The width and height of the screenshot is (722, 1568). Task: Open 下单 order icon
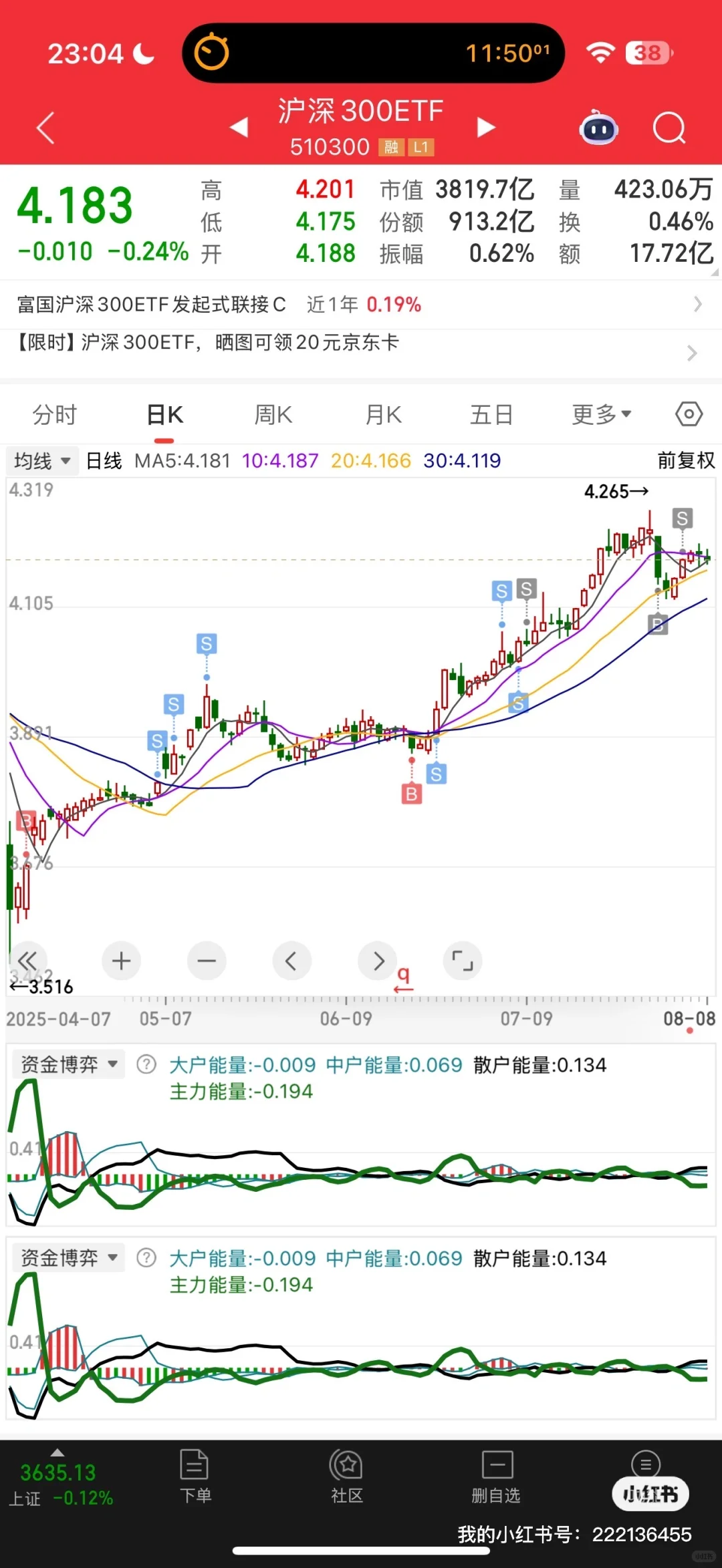(195, 1476)
